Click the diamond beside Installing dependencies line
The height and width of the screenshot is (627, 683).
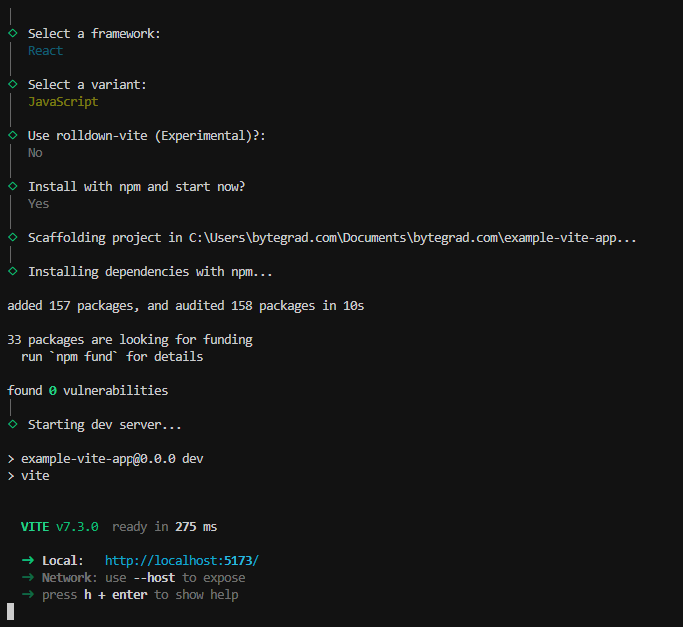[12, 271]
